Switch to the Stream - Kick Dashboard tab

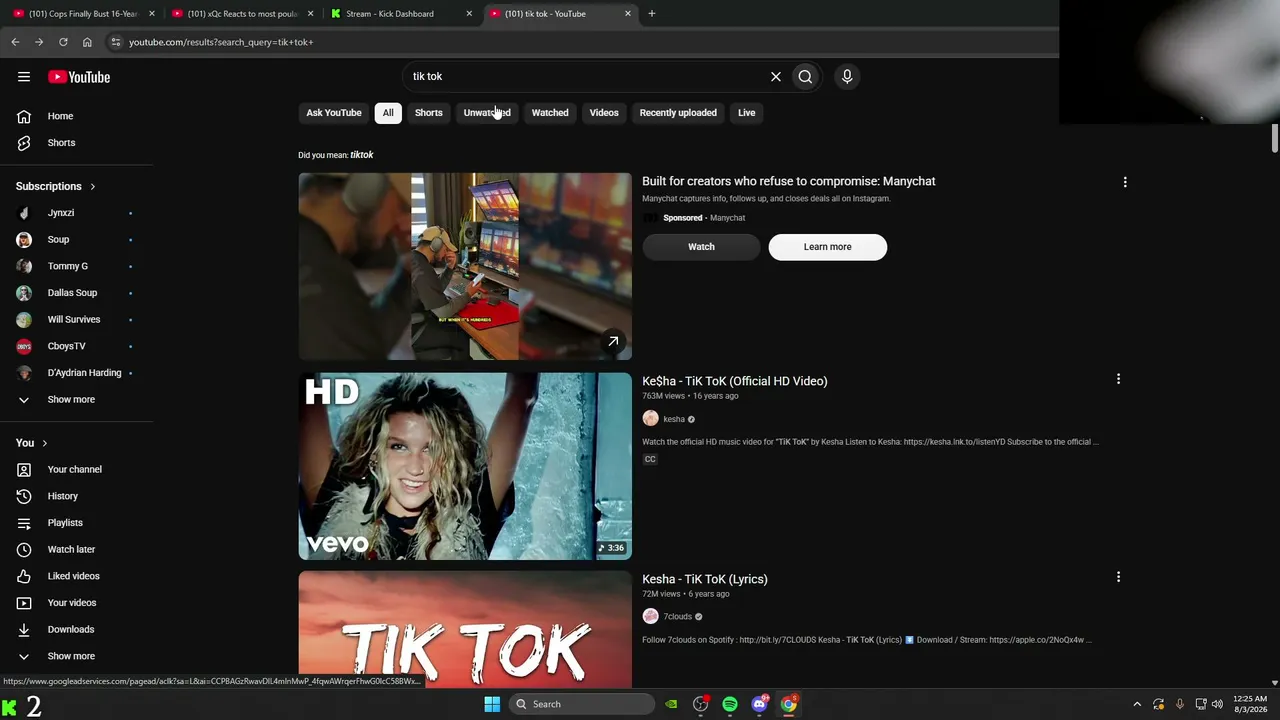click(400, 14)
